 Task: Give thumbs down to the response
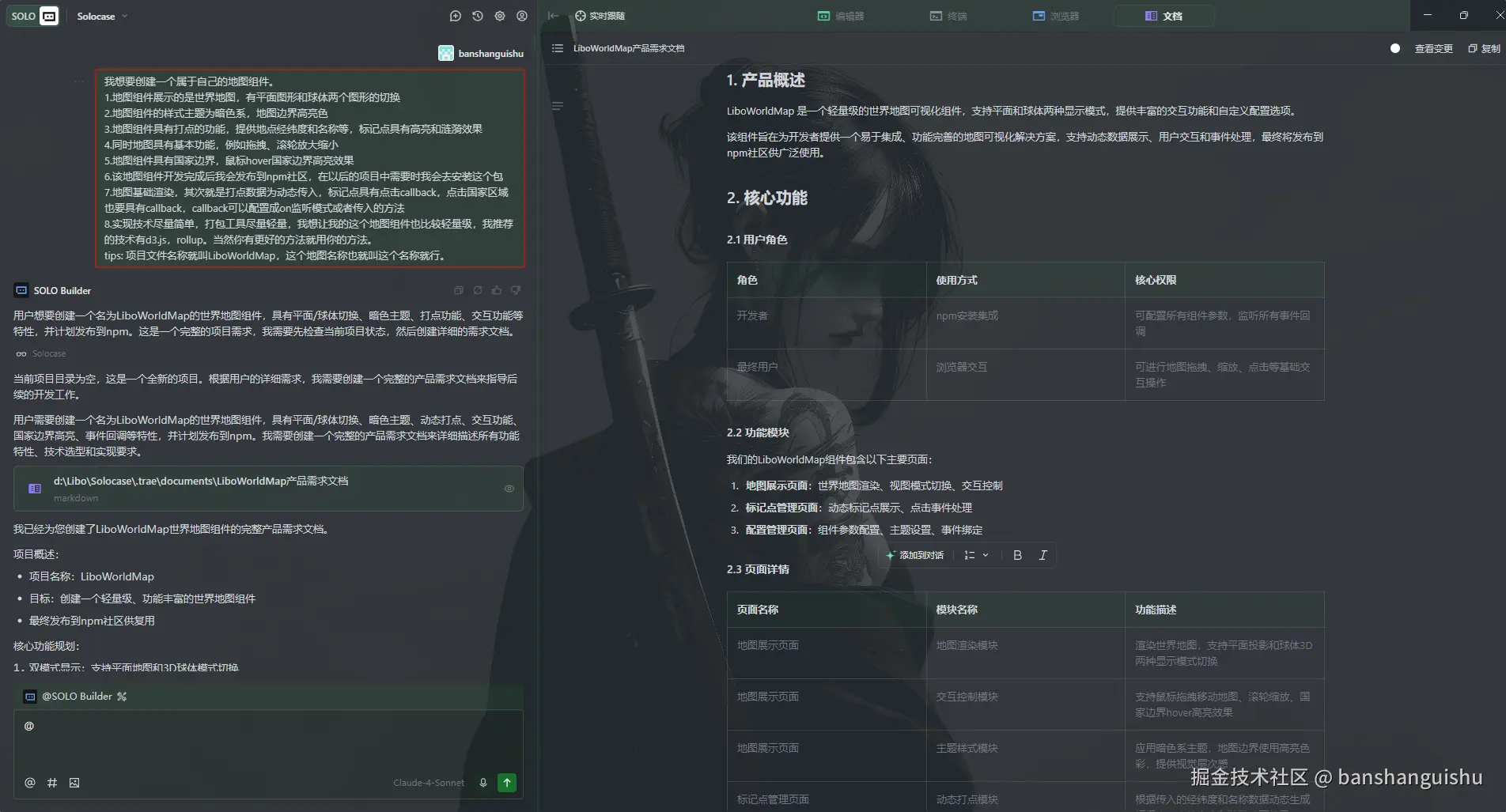point(516,290)
